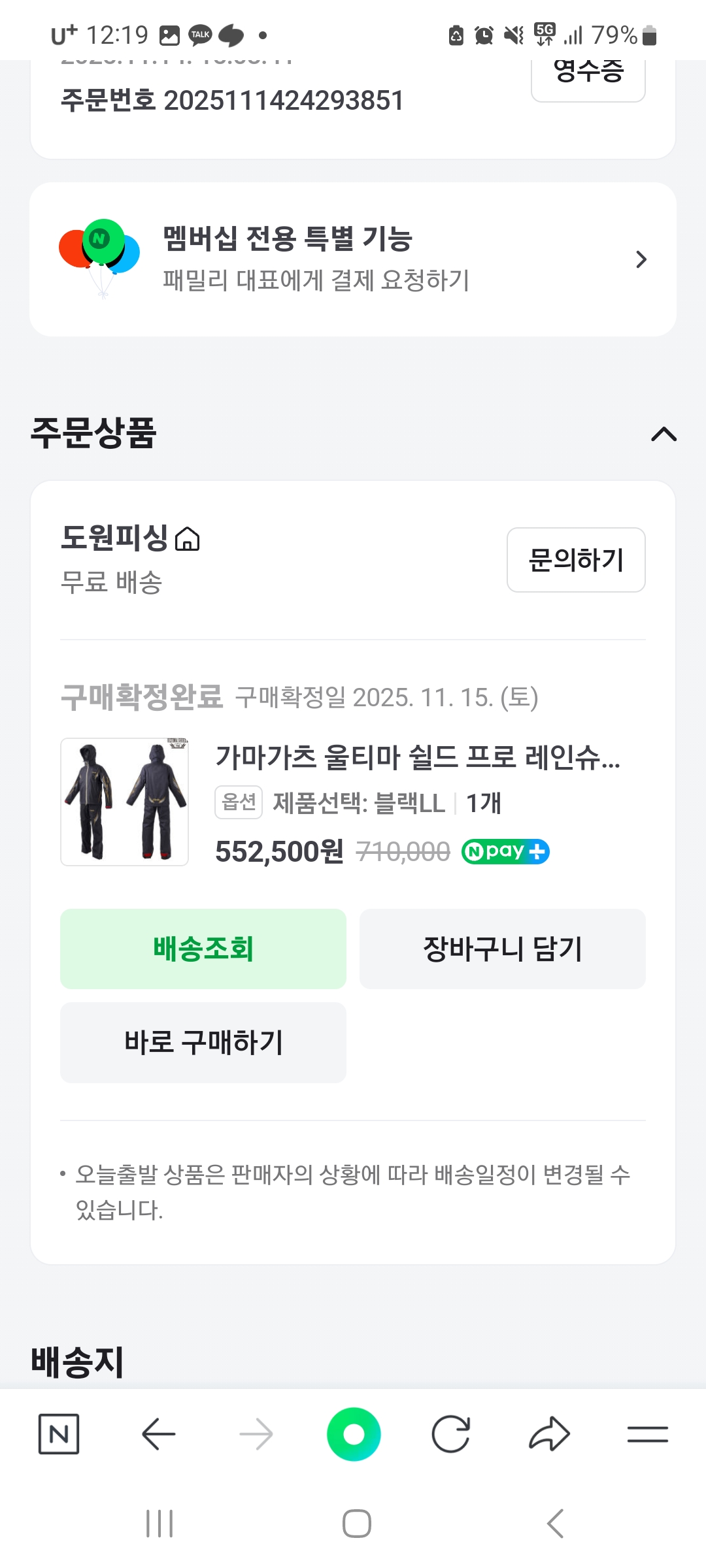This screenshot has height=1568, width=706.
Task: Reload the page with refresh icon
Action: click(x=451, y=1435)
